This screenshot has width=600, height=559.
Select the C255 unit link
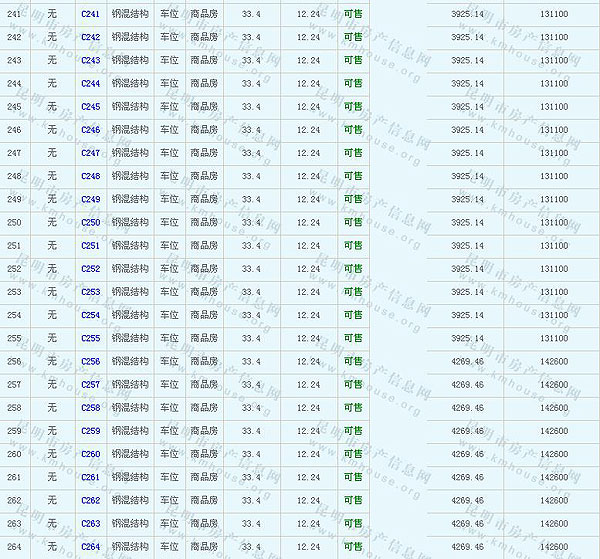90,338
